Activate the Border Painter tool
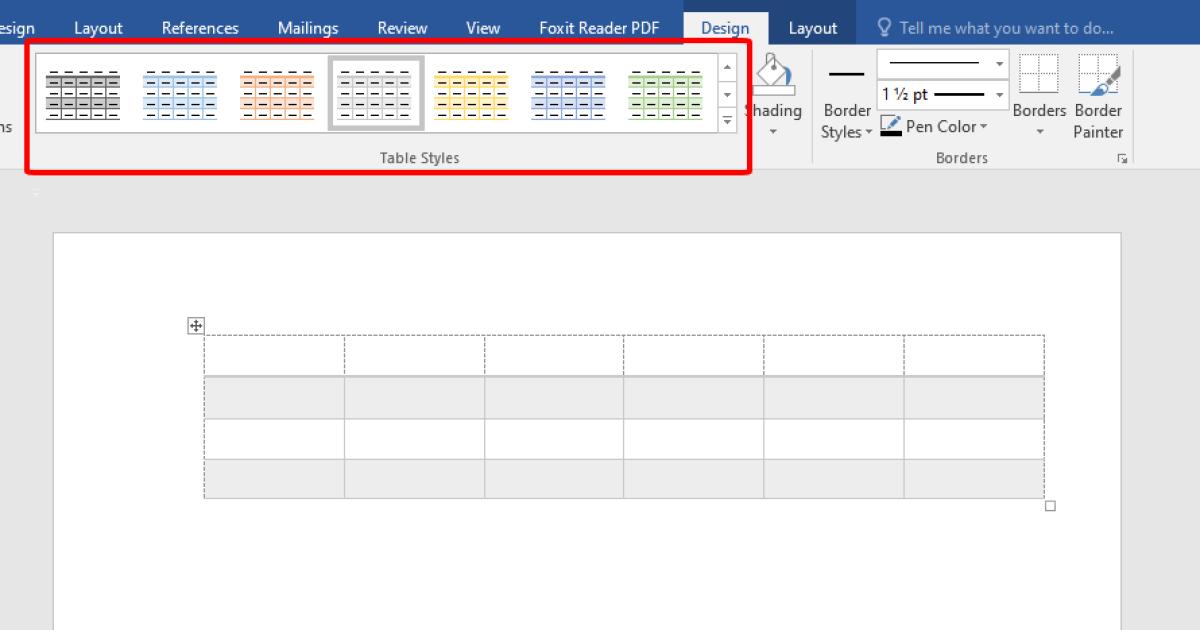1200x630 pixels. [x=1098, y=97]
